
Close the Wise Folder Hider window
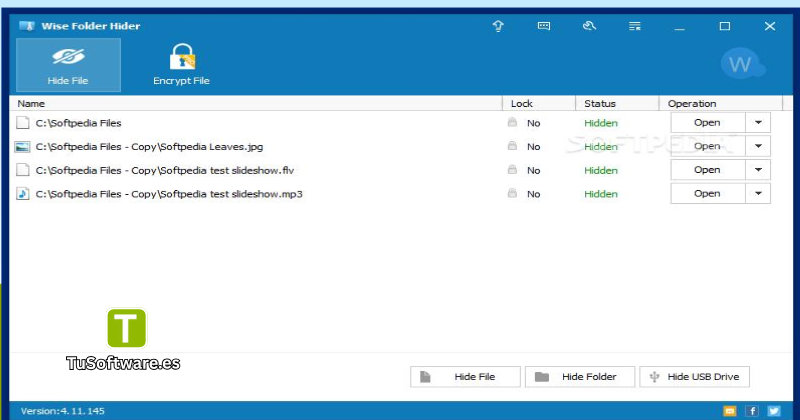770,26
